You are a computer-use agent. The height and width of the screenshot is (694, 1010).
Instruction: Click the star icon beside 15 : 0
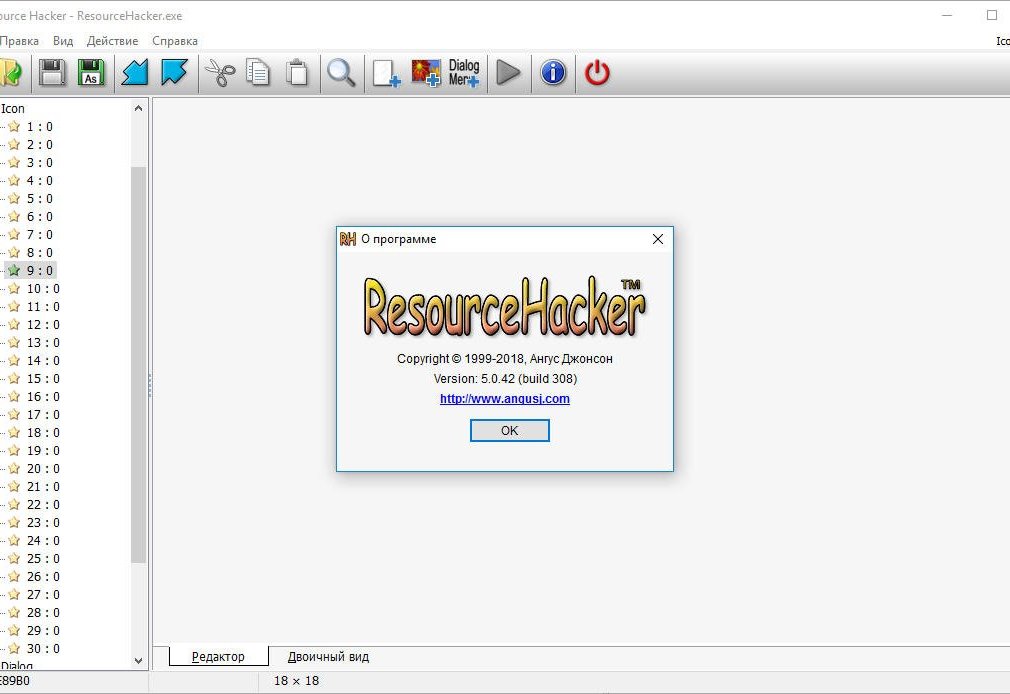[14, 379]
